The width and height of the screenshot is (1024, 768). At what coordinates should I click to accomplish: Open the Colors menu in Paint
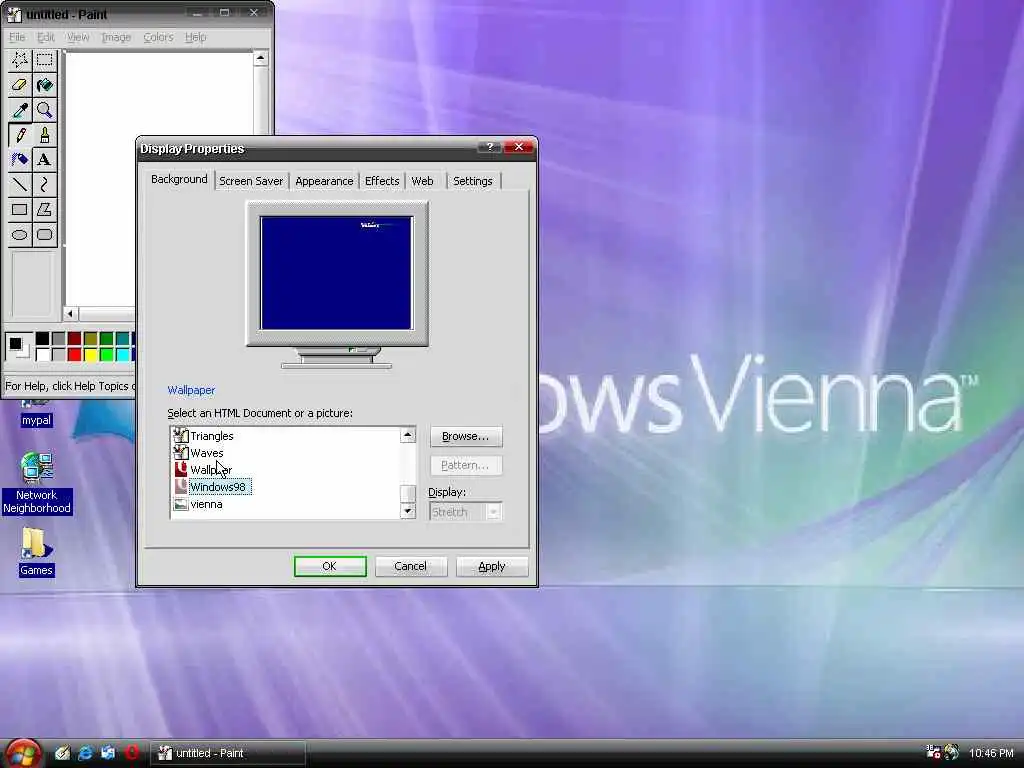pyautogui.click(x=158, y=37)
